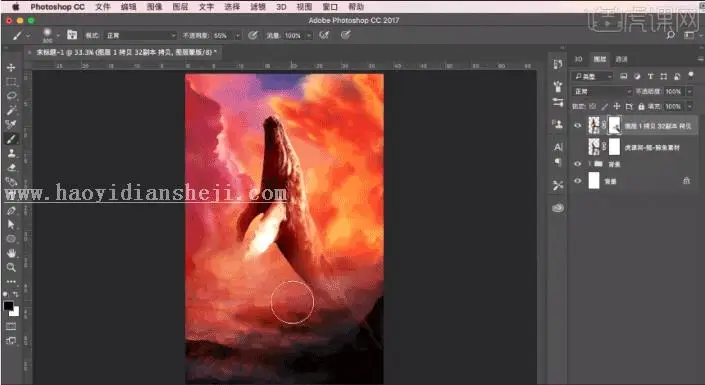Image resolution: width=705 pixels, height=385 pixels.
Task: Toggle type layer filter T icon
Action: [651, 76]
